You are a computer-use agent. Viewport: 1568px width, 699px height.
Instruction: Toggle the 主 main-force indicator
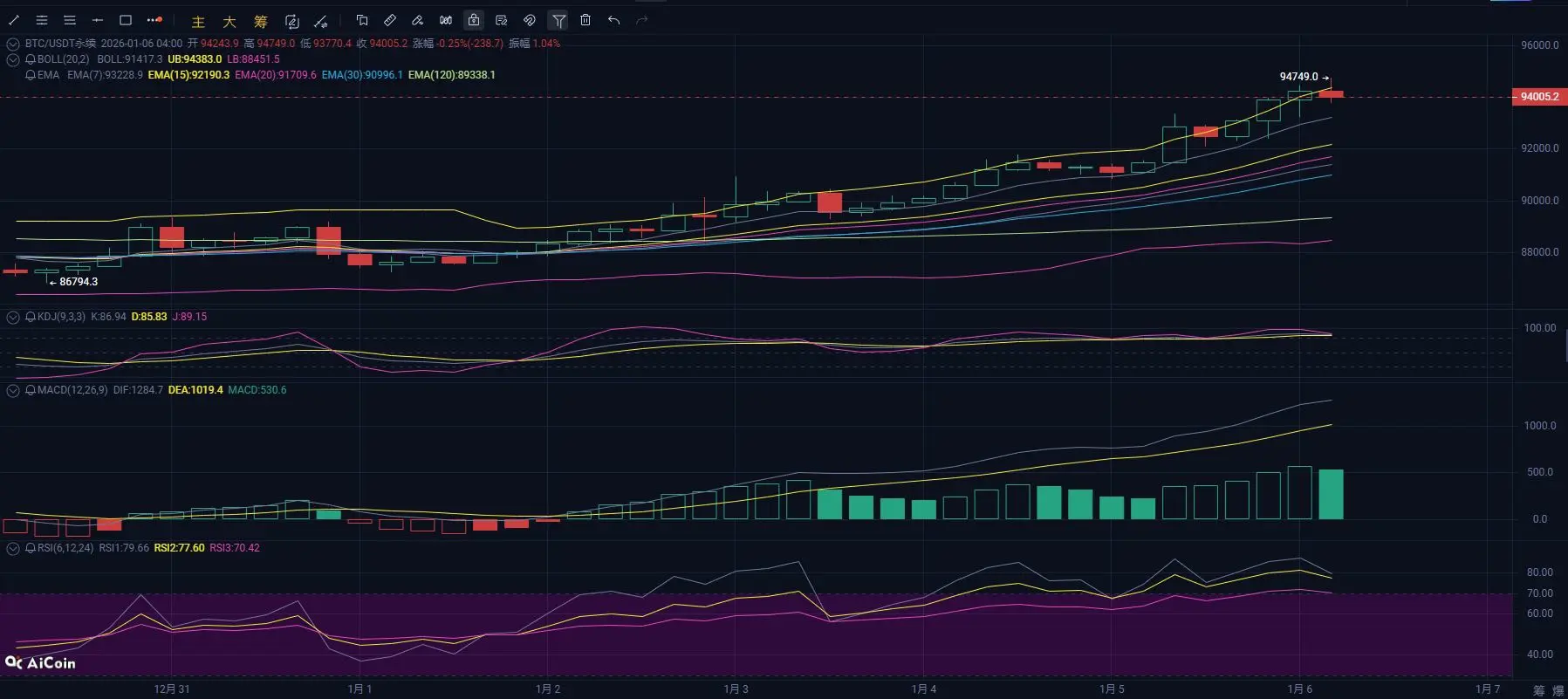coord(198,22)
